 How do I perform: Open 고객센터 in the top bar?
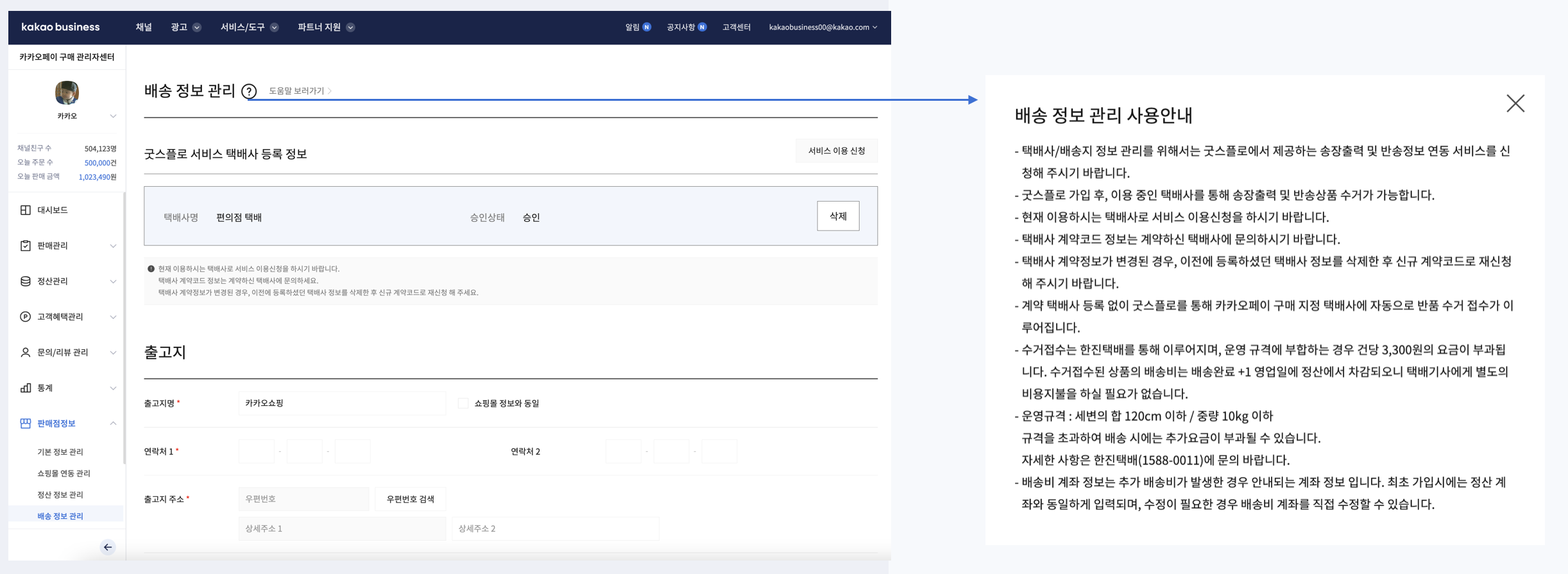(737, 27)
